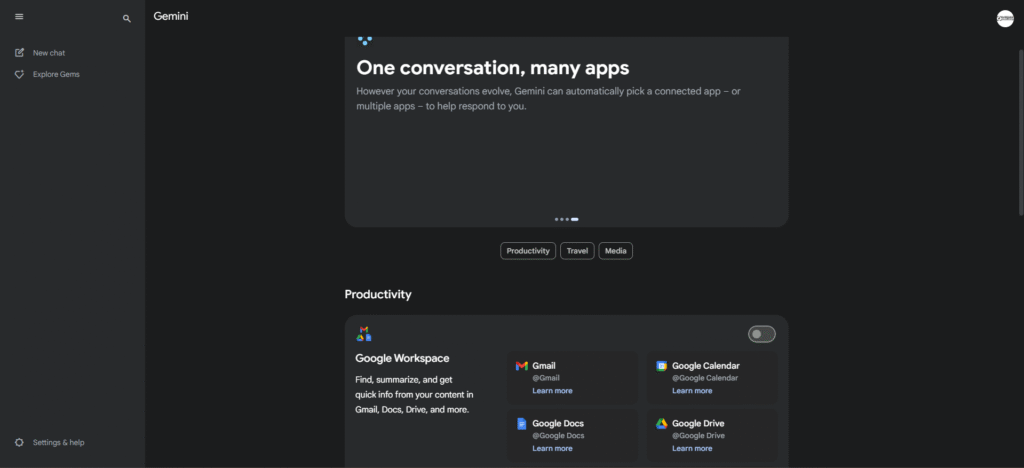1024x468 pixels.
Task: Click the '@Google Drive' handle text
Action: [698, 435]
